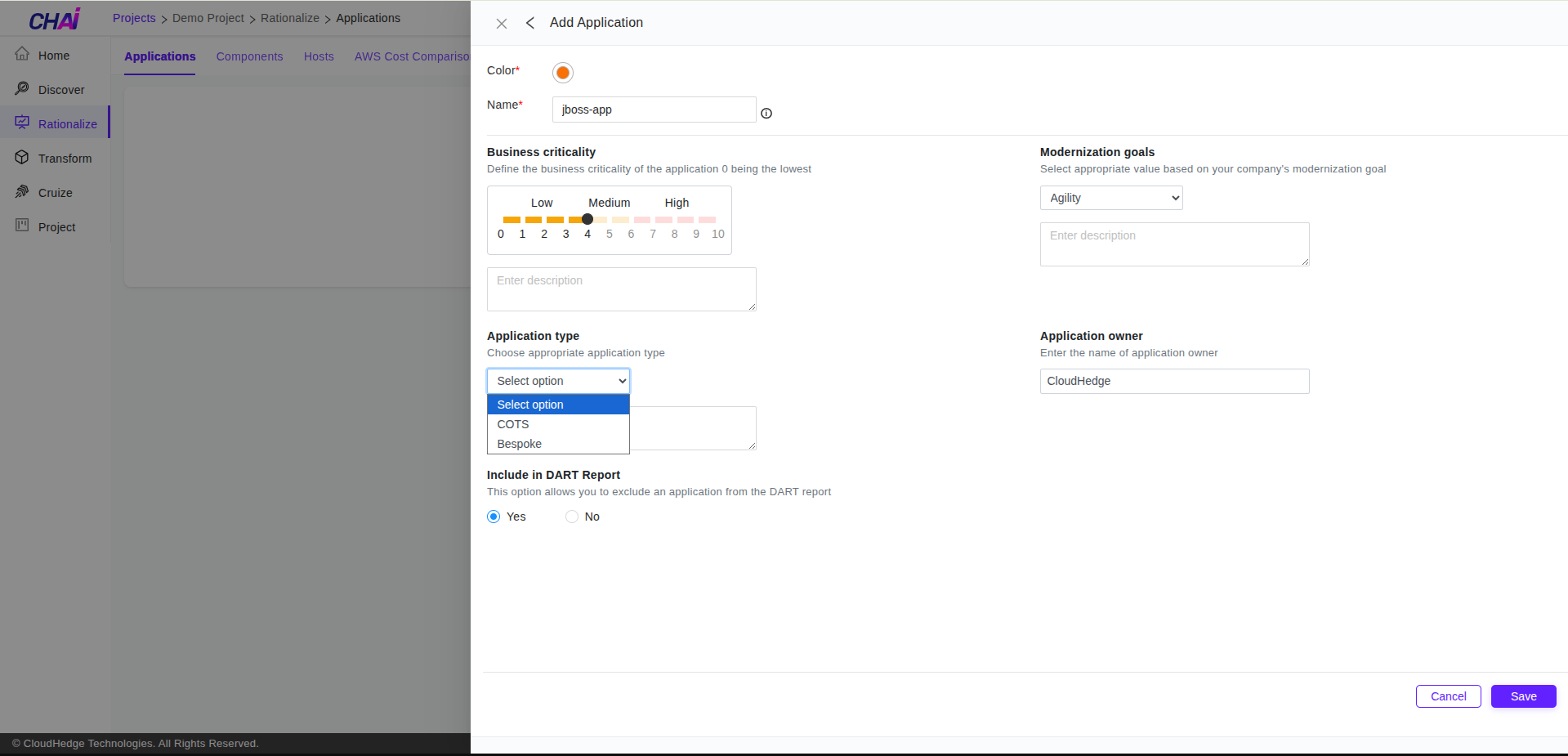Open the Transform section icon
The width and height of the screenshot is (1568, 756).
pyautogui.click(x=22, y=158)
